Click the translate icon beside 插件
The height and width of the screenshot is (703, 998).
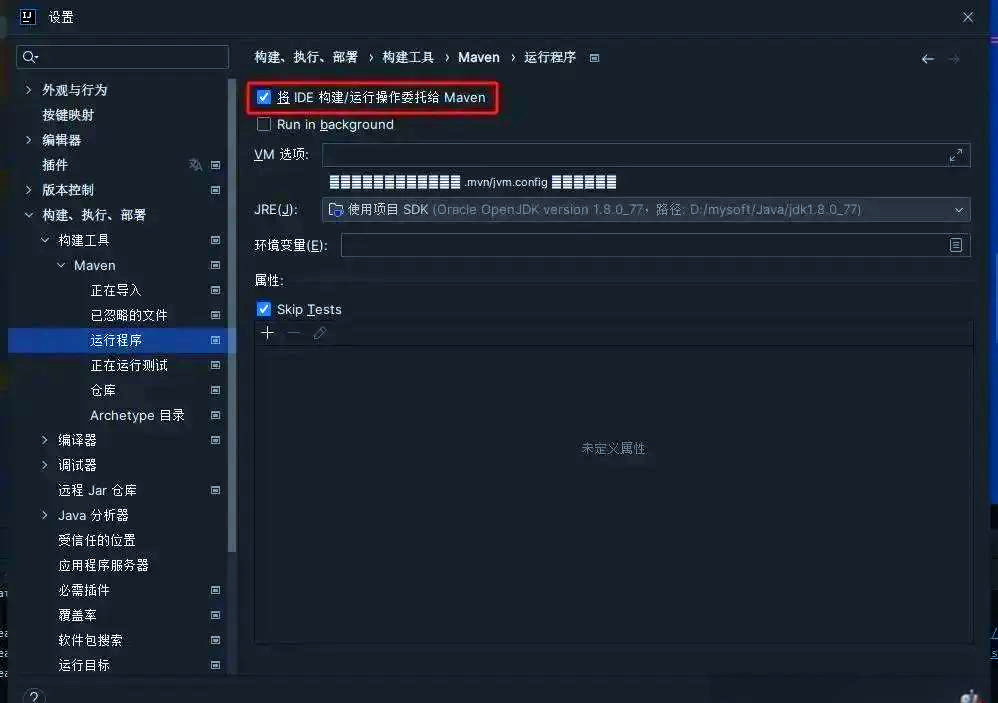click(195, 165)
